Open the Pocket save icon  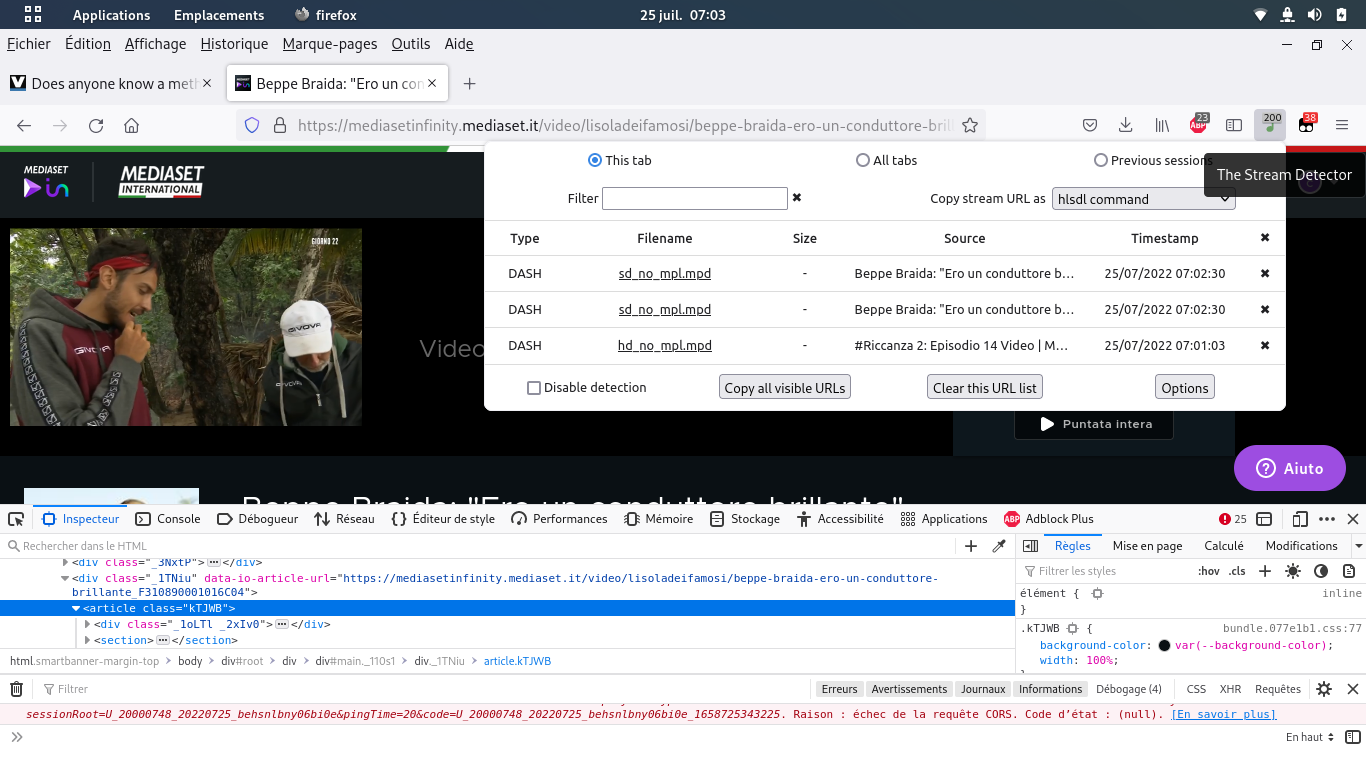(x=1090, y=125)
